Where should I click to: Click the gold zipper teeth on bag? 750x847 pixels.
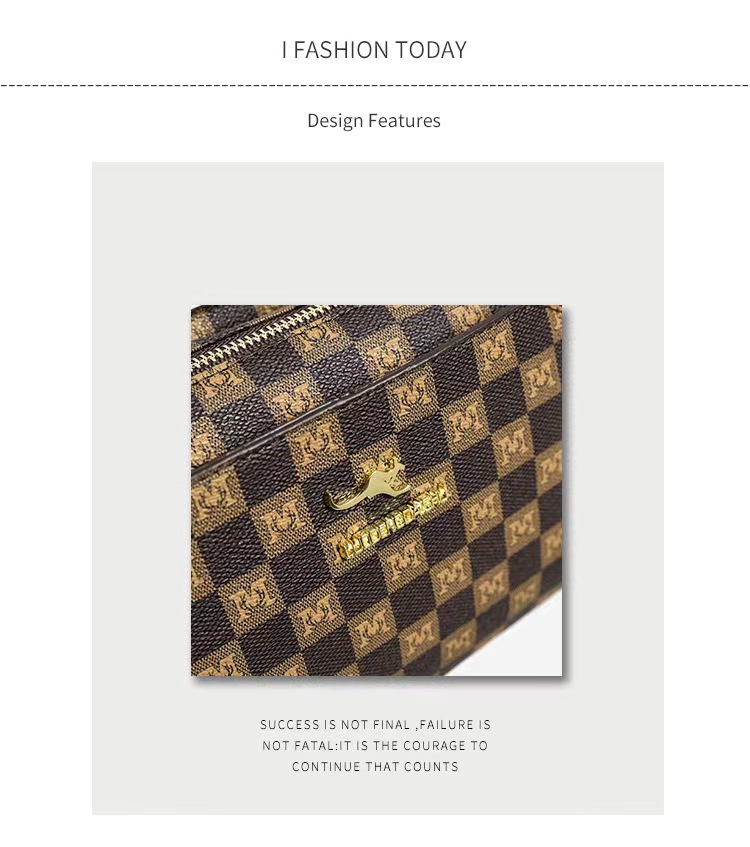tap(256, 335)
